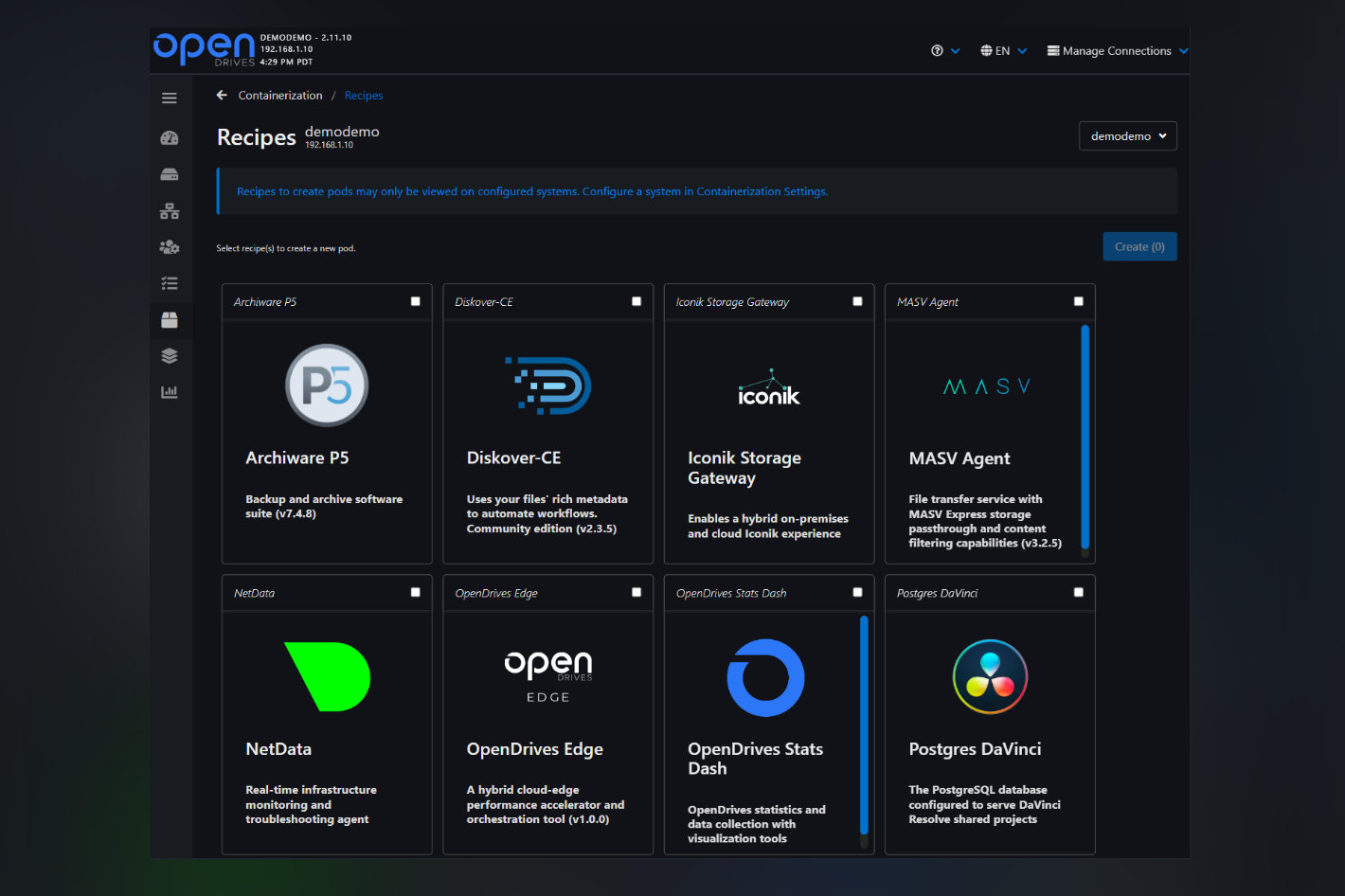Check the Postgres DaVinci recipe checkbox
This screenshot has height=896, width=1345.
(1079, 592)
